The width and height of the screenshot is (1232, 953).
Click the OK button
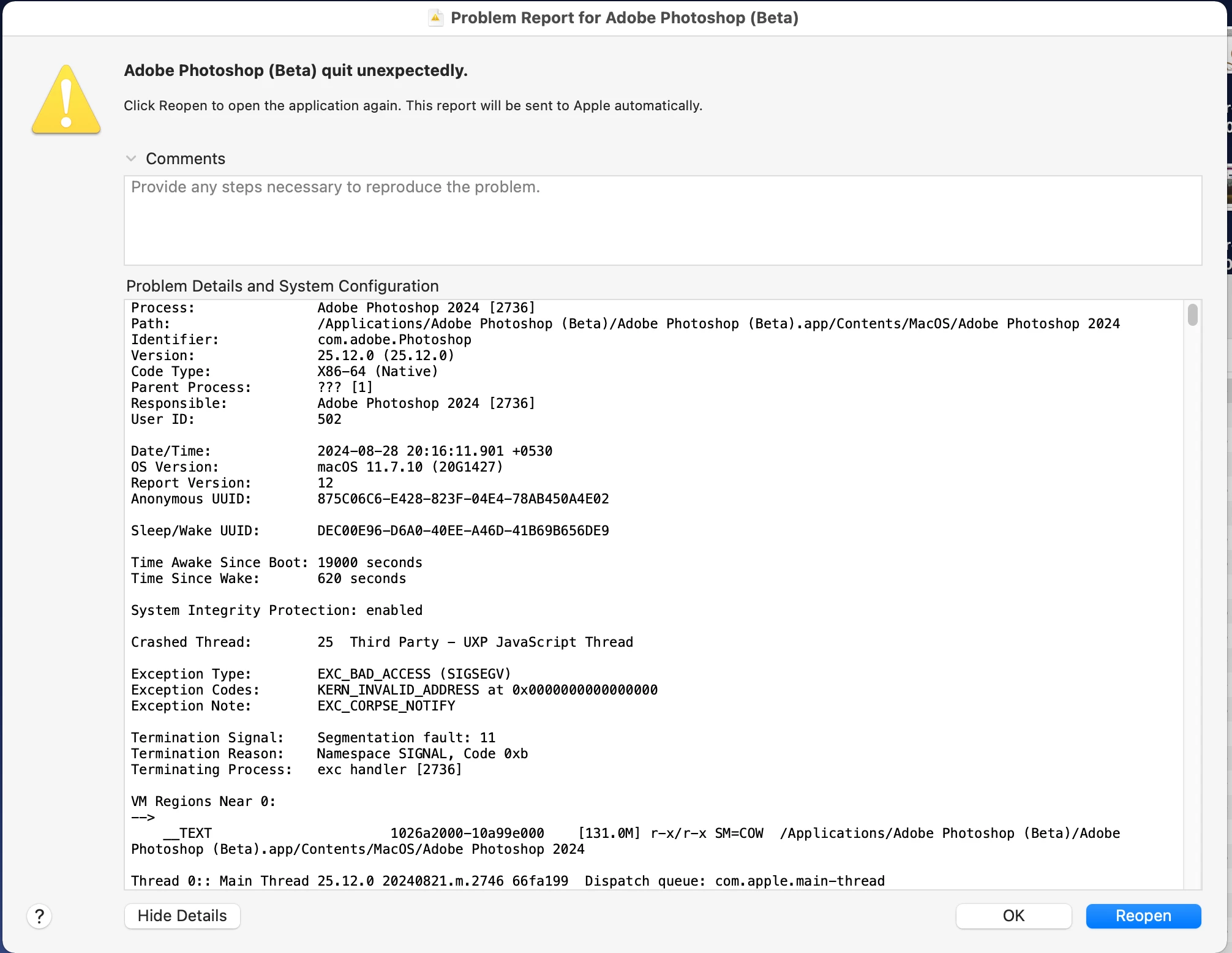(x=1013, y=916)
